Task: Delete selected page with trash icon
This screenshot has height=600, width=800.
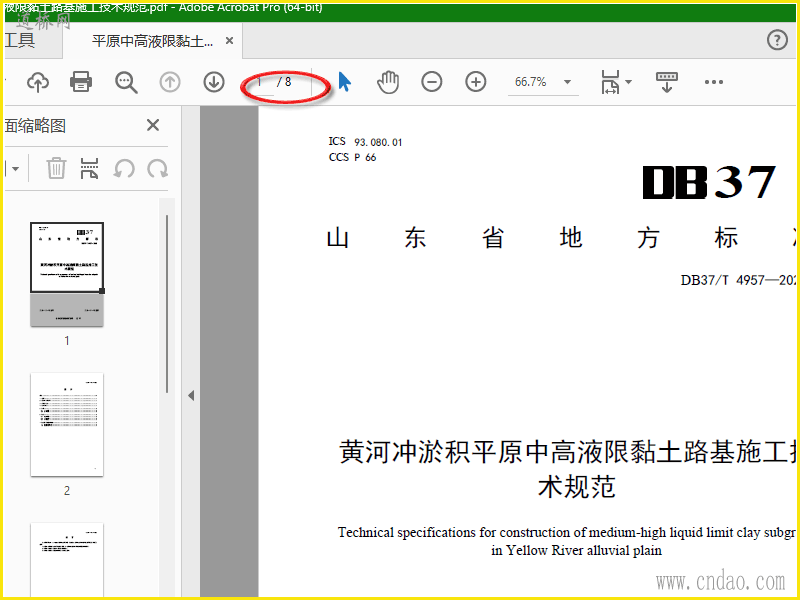Action: 56,168
